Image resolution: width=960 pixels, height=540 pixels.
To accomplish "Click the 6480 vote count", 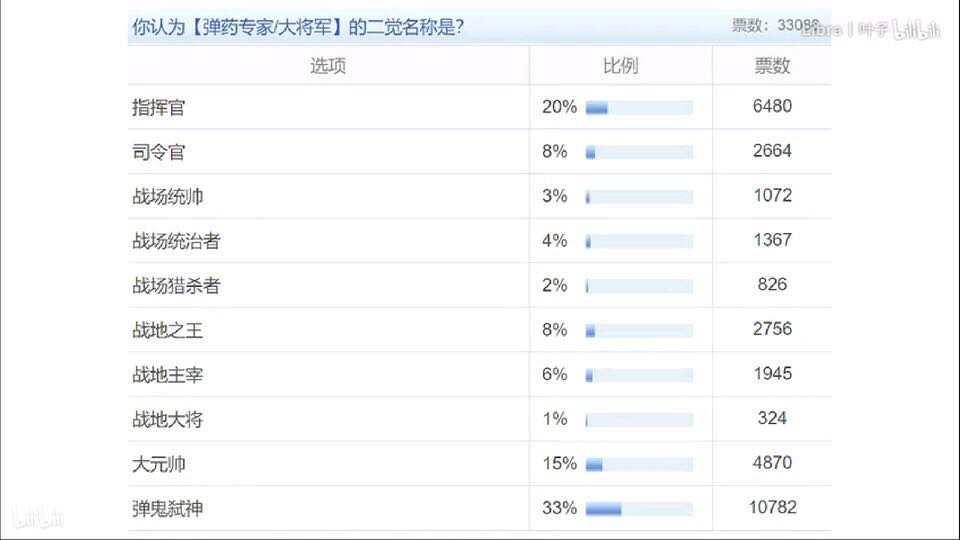I will point(772,106).
